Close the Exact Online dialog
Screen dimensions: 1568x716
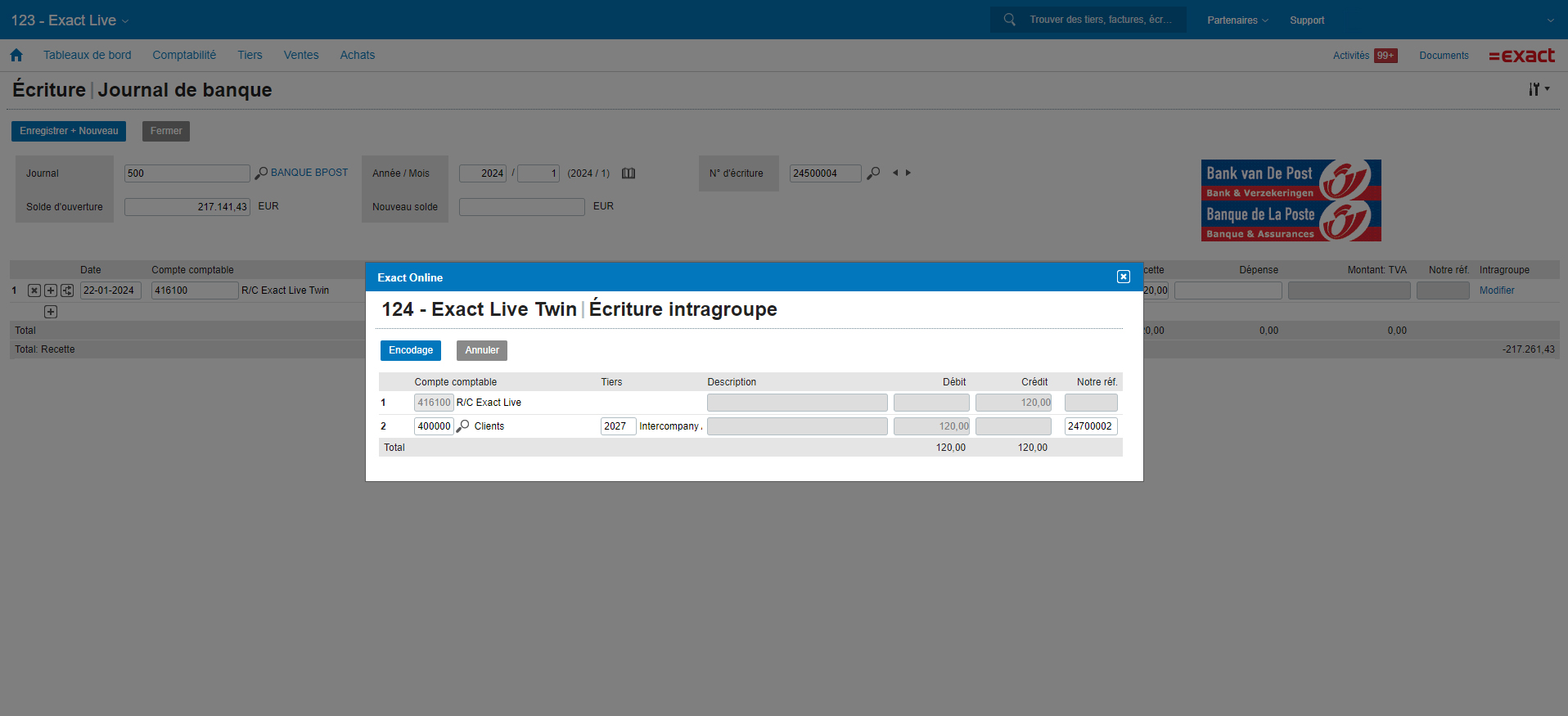[x=1124, y=277]
